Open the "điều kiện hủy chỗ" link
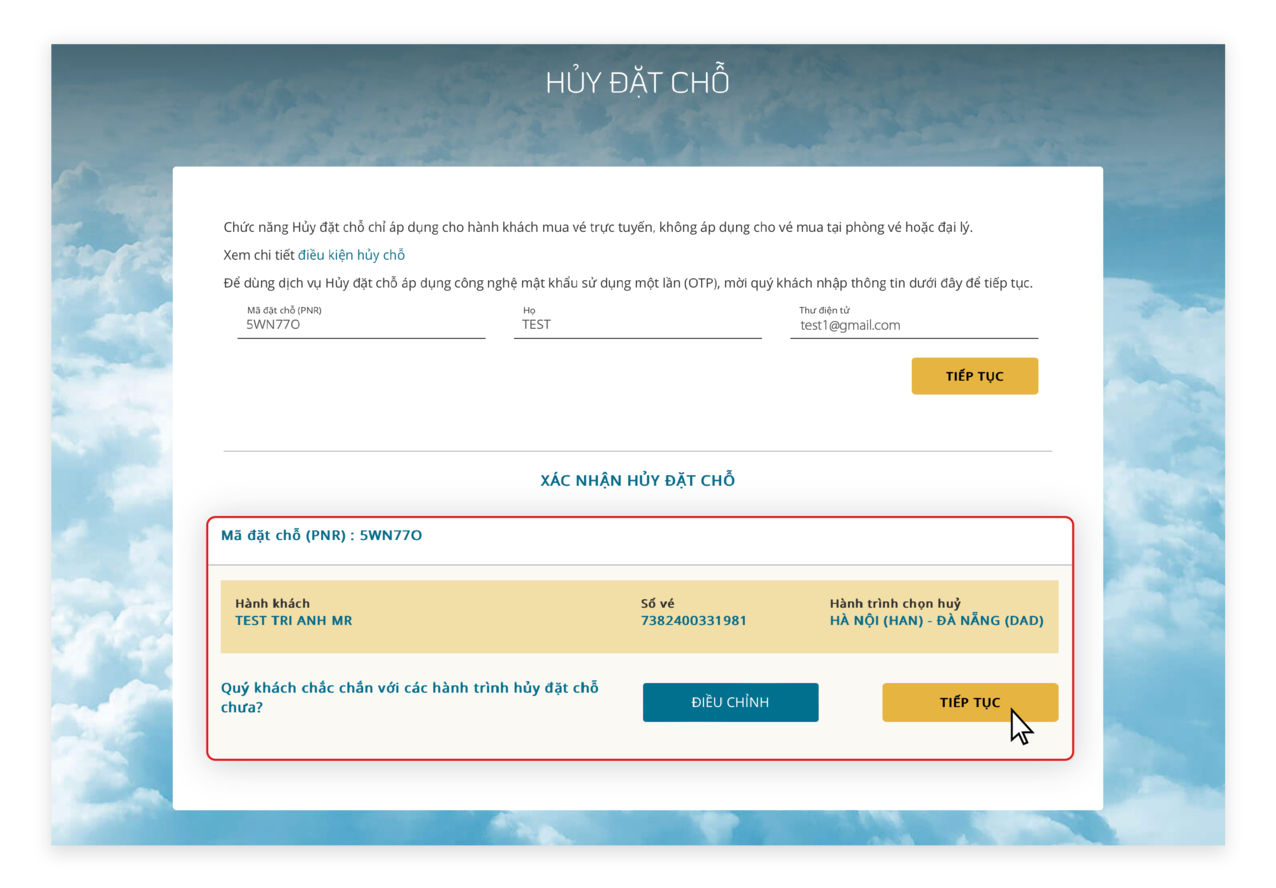The height and width of the screenshot is (888, 1276). click(x=351, y=254)
